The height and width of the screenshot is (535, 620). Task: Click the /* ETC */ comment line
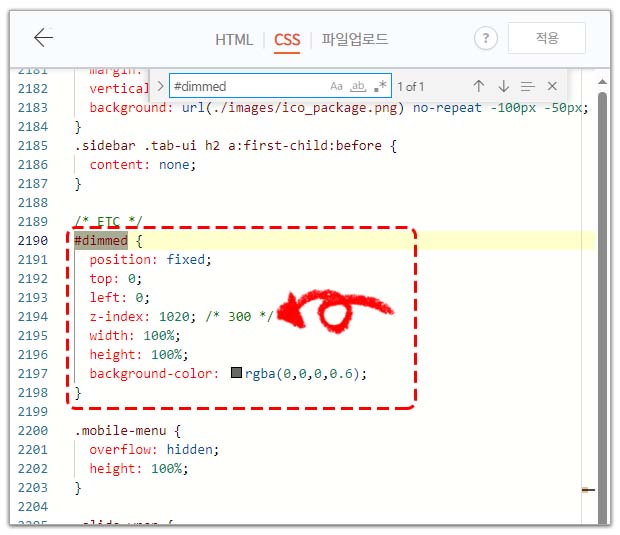coord(108,221)
